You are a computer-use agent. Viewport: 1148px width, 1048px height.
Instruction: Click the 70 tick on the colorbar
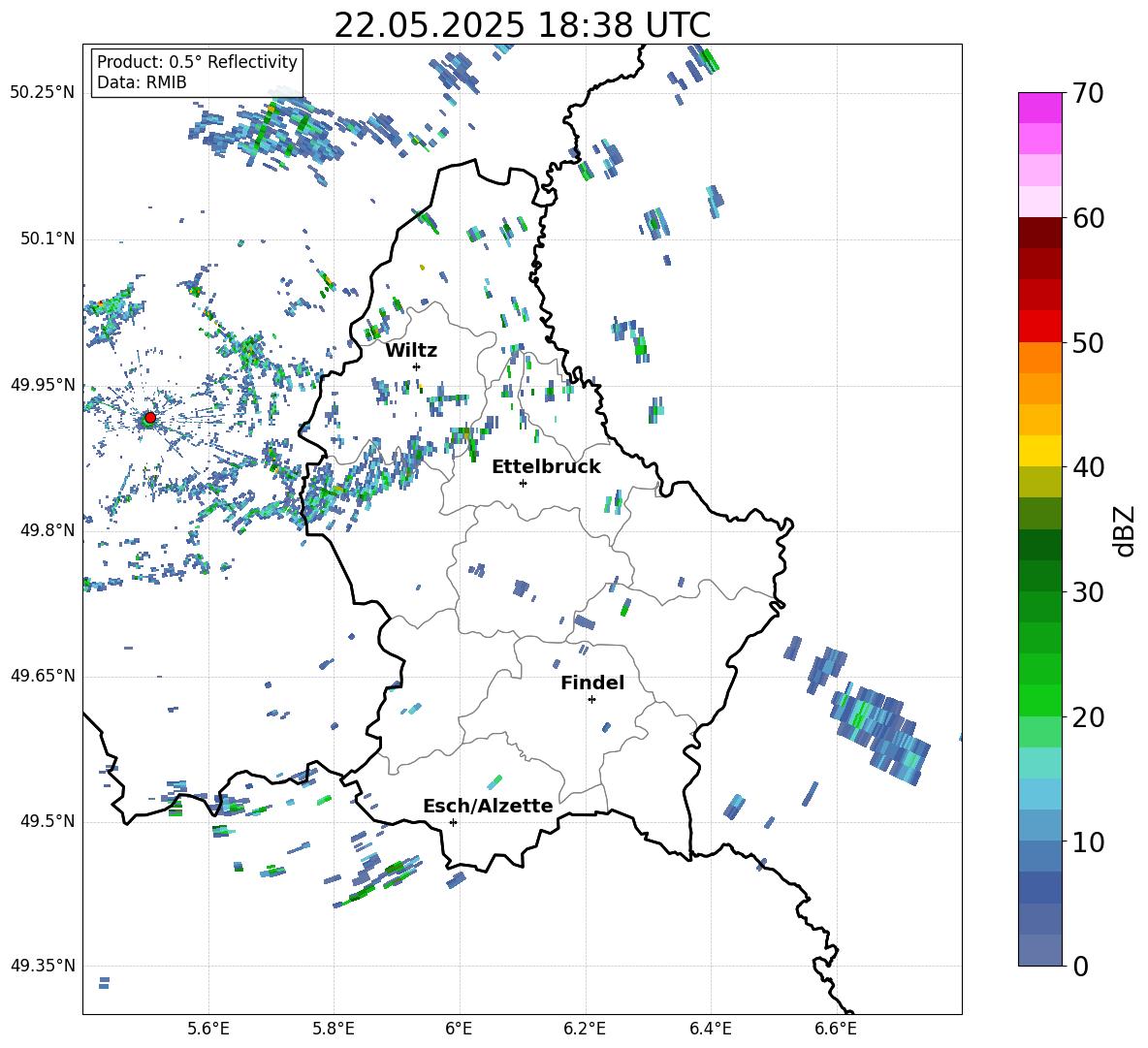(x=1088, y=94)
